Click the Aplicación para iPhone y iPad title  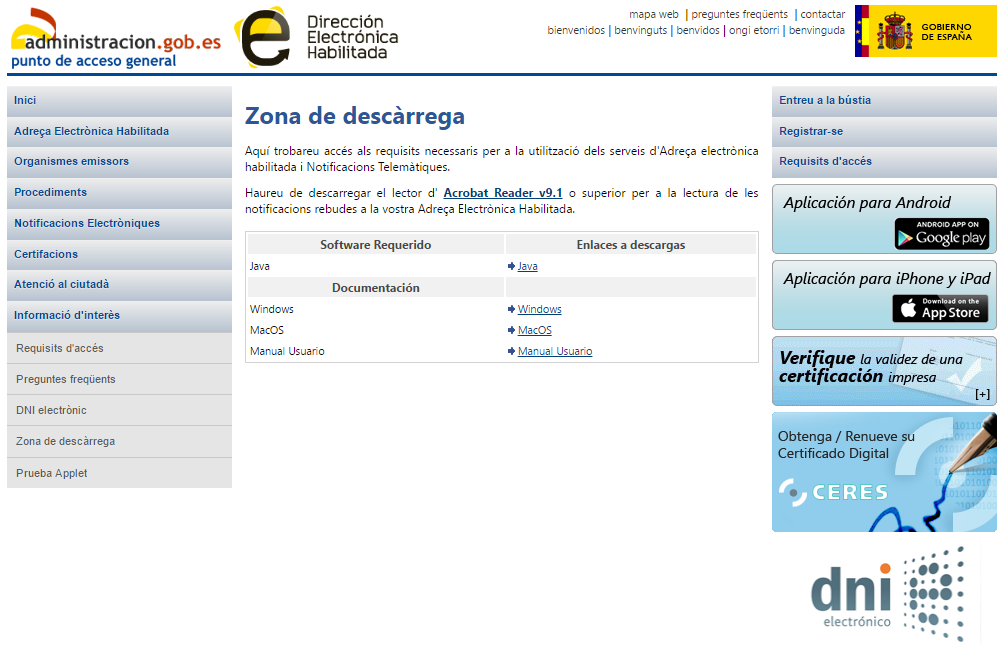tap(887, 279)
